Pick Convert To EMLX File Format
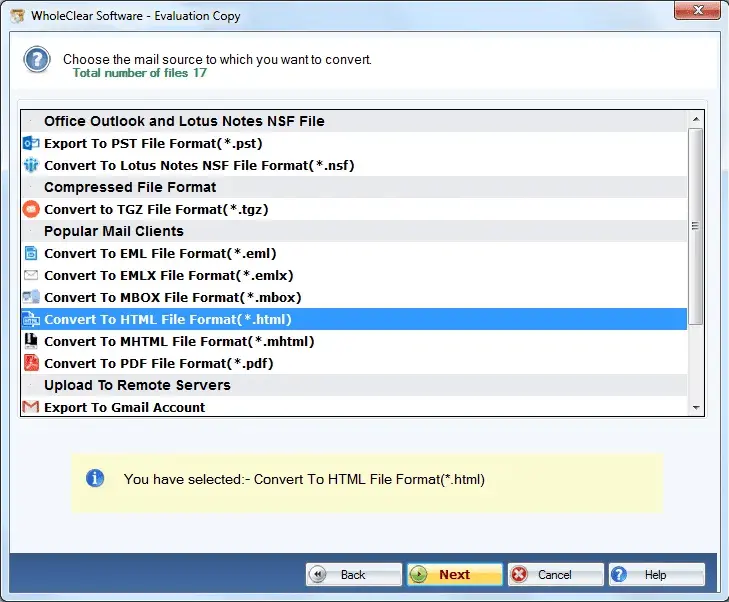729x602 pixels. [354, 275]
